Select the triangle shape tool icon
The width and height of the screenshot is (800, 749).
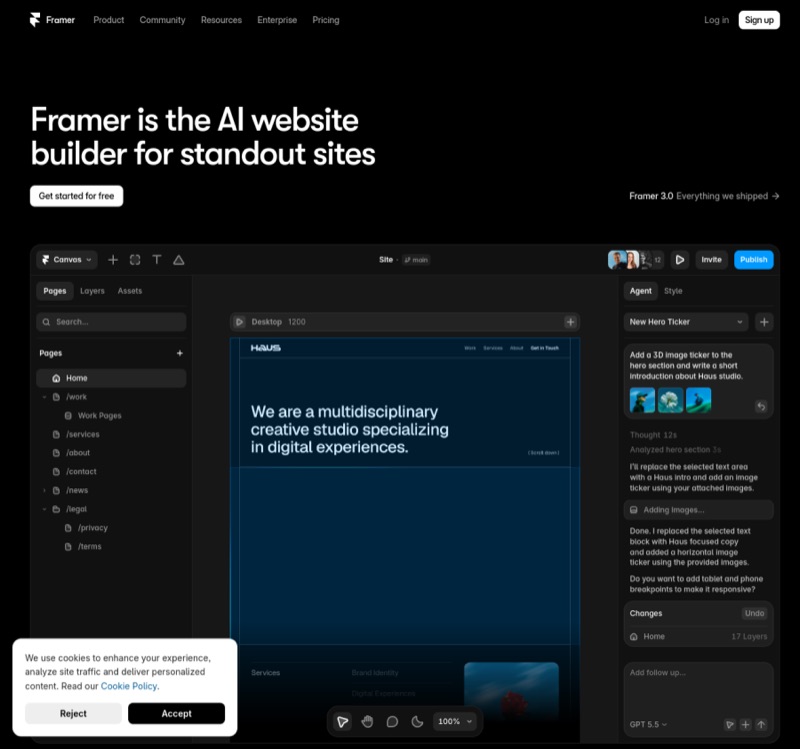pyautogui.click(x=179, y=260)
